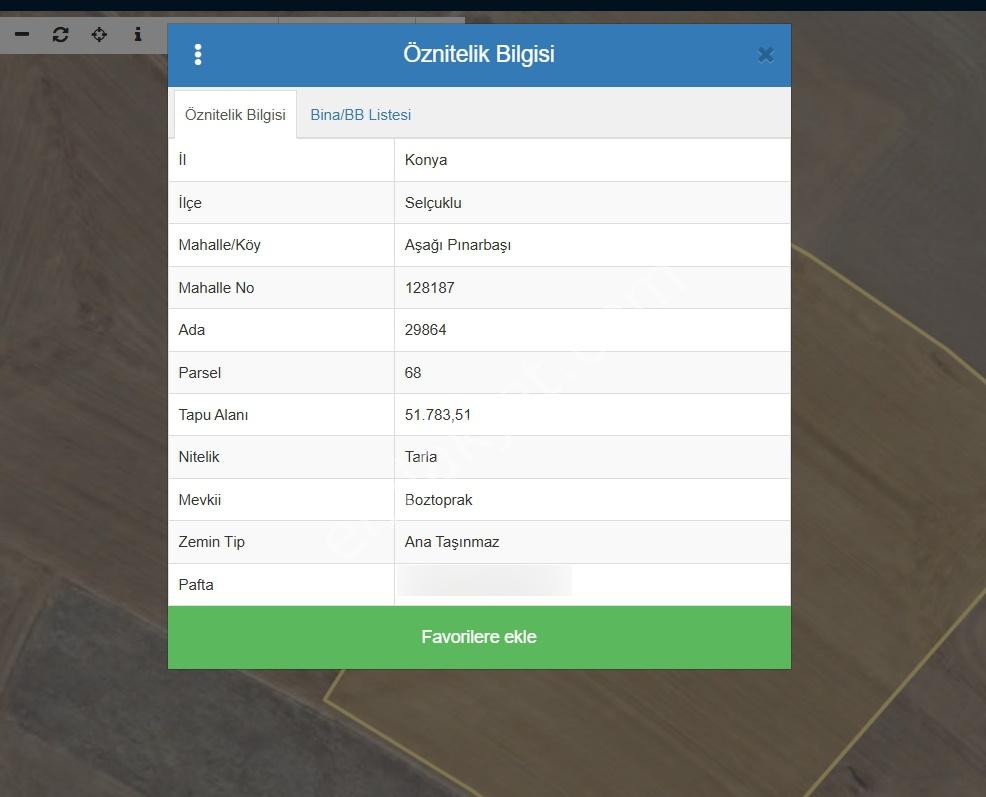Viewport: 986px width, 797px height.
Task: Click the refresh arrows icon in toolbar
Action: tap(60, 34)
